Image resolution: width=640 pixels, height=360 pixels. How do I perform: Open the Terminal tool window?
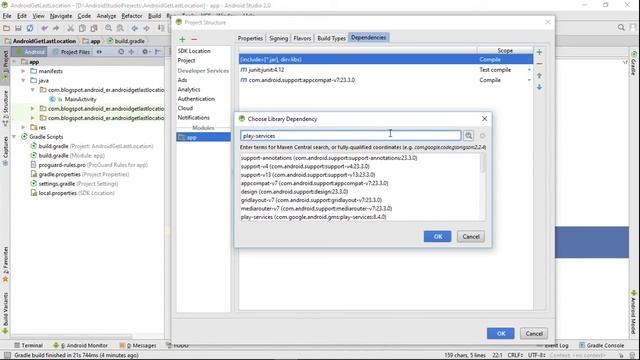coord(28,345)
